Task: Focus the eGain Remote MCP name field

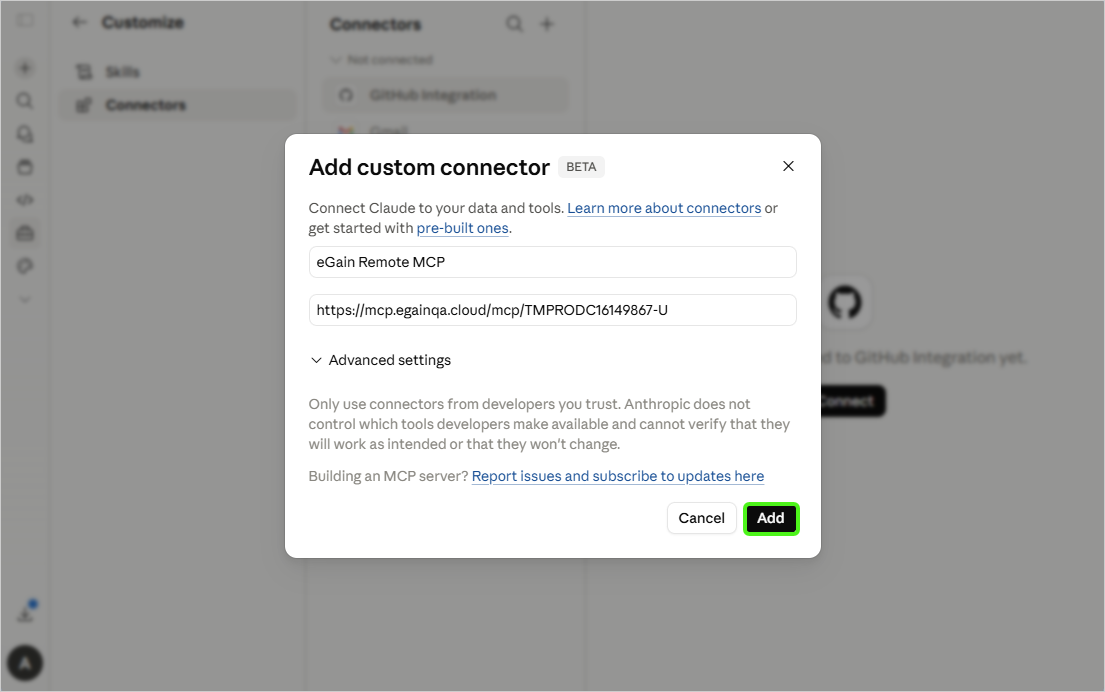Action: [x=552, y=262]
